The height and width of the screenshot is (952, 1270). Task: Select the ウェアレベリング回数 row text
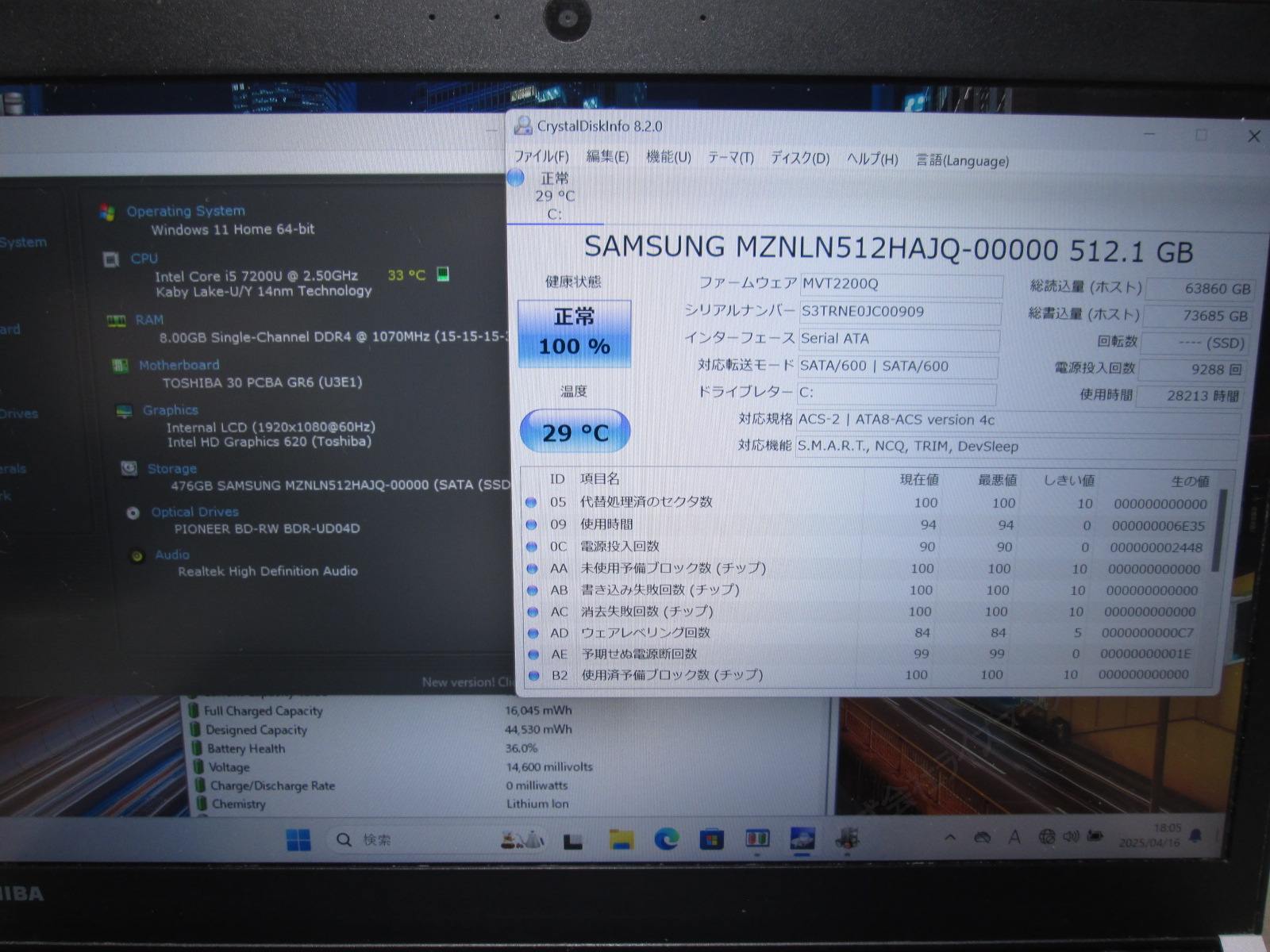(x=645, y=632)
